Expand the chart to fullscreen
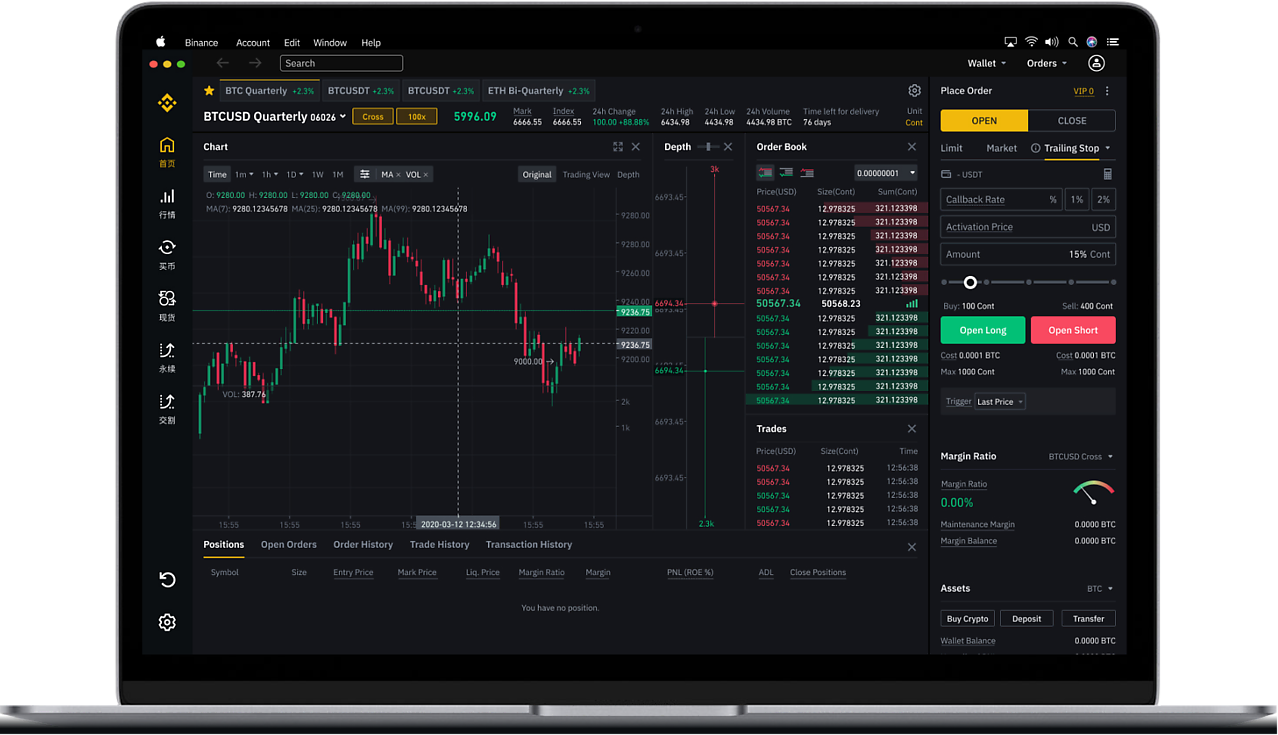Viewport: 1278px width, 735px height. pos(618,147)
